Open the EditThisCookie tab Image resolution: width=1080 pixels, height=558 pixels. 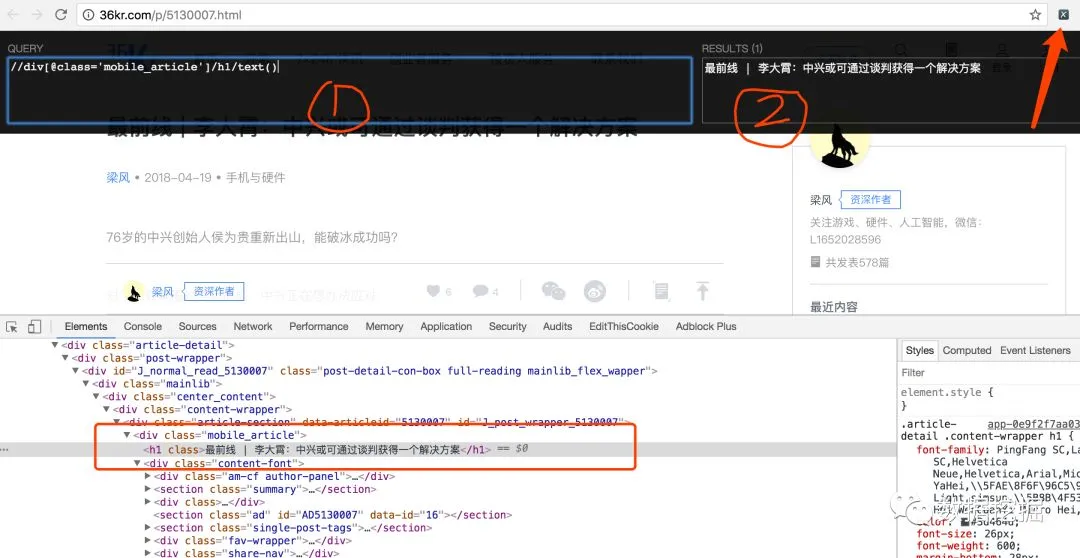624,327
